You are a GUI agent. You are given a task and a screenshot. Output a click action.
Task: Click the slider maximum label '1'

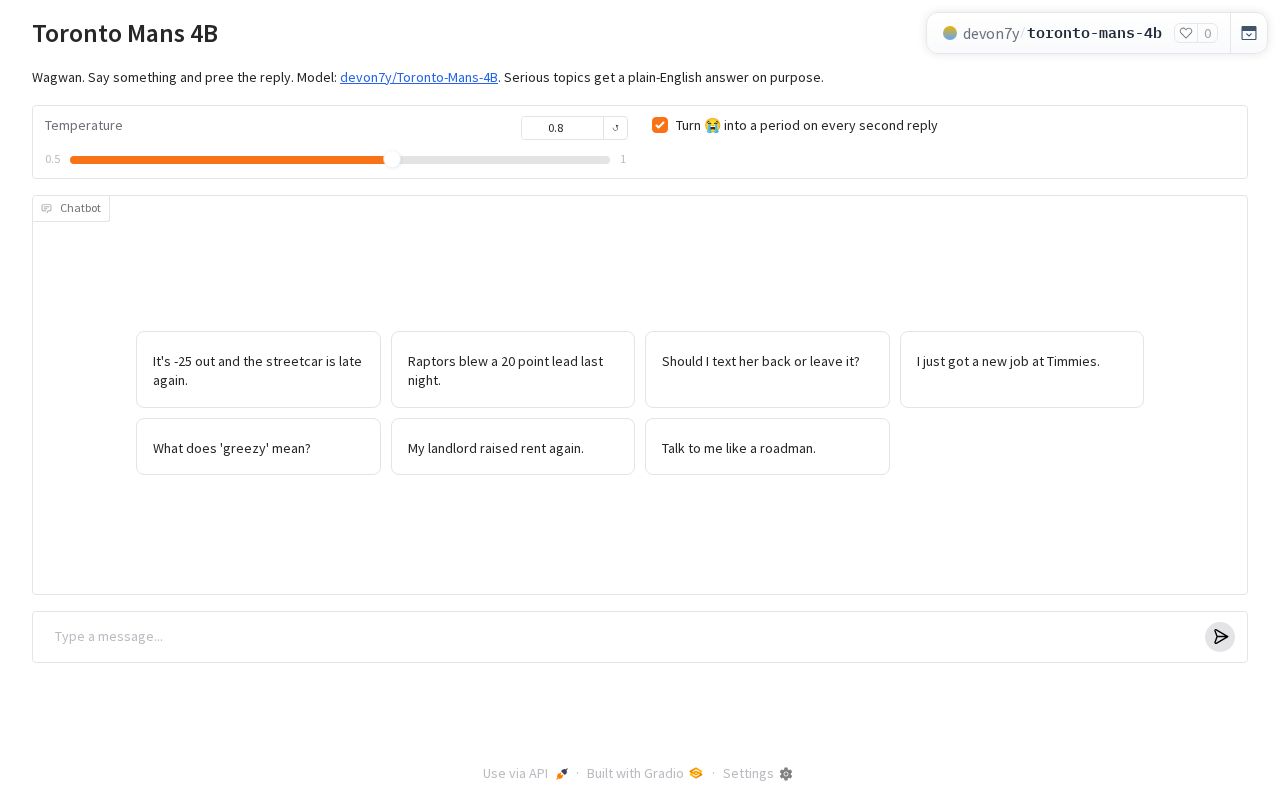(623, 159)
